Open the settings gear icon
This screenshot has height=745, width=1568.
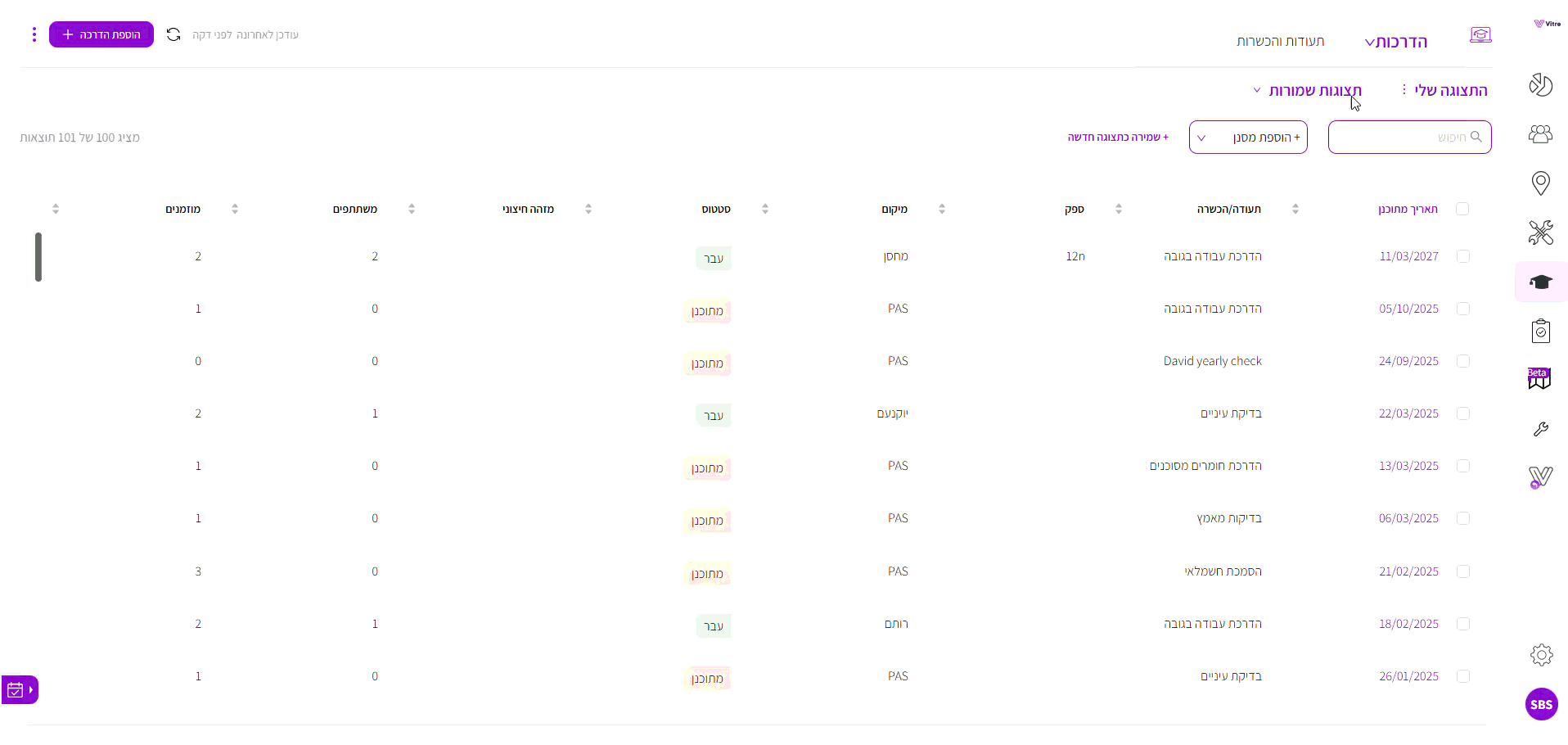[x=1542, y=655]
